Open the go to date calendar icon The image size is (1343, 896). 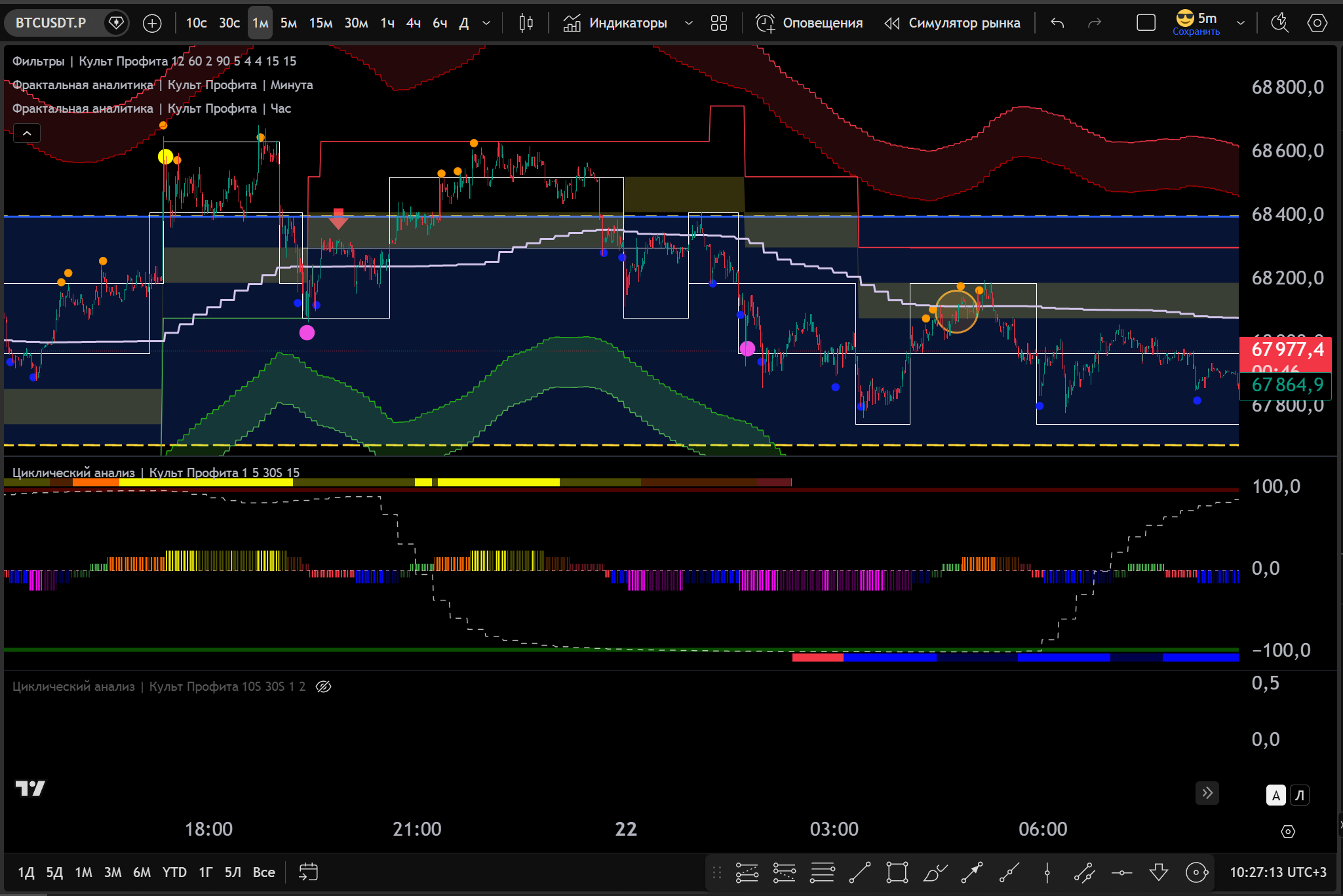pos(308,872)
